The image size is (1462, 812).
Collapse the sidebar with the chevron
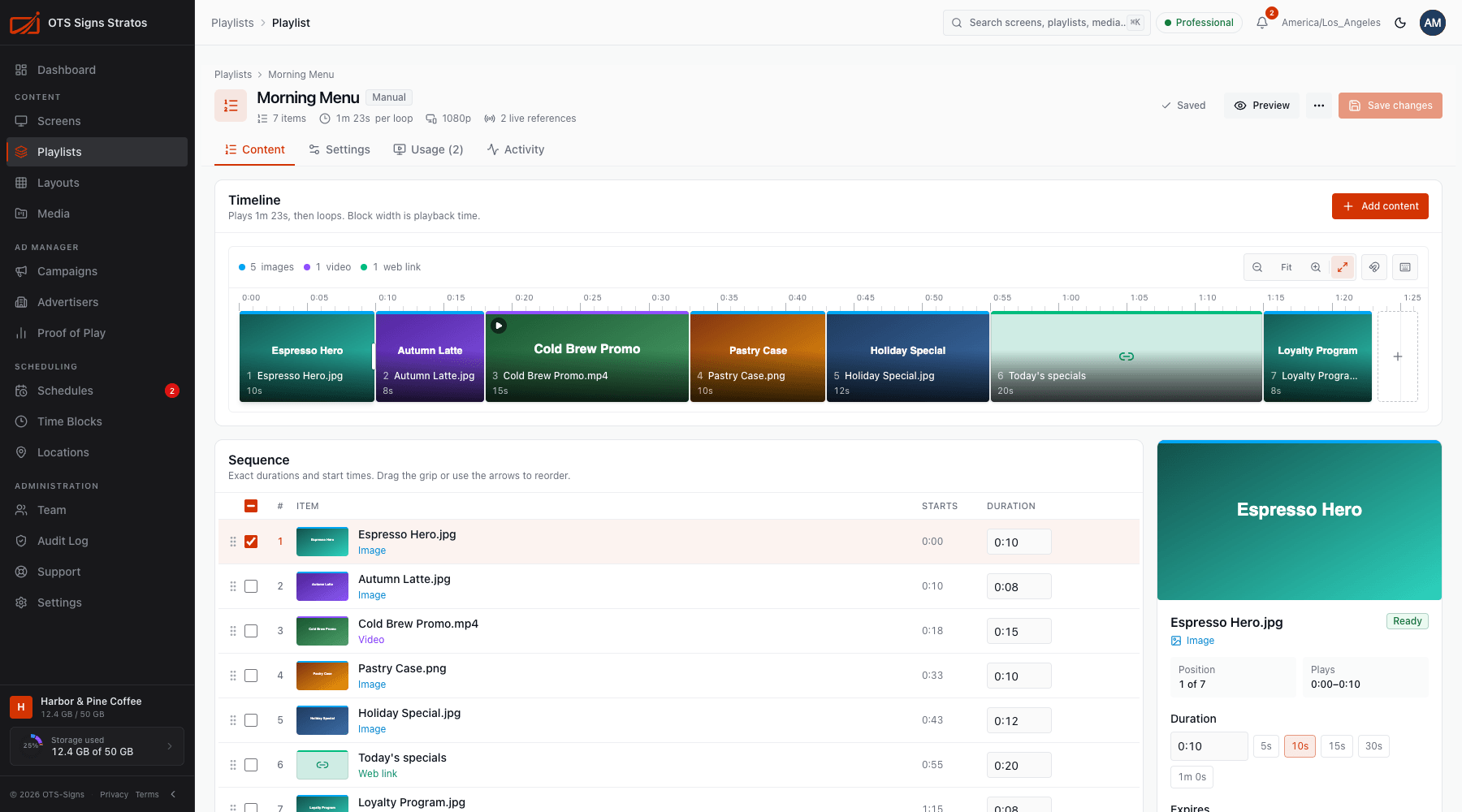point(173,794)
